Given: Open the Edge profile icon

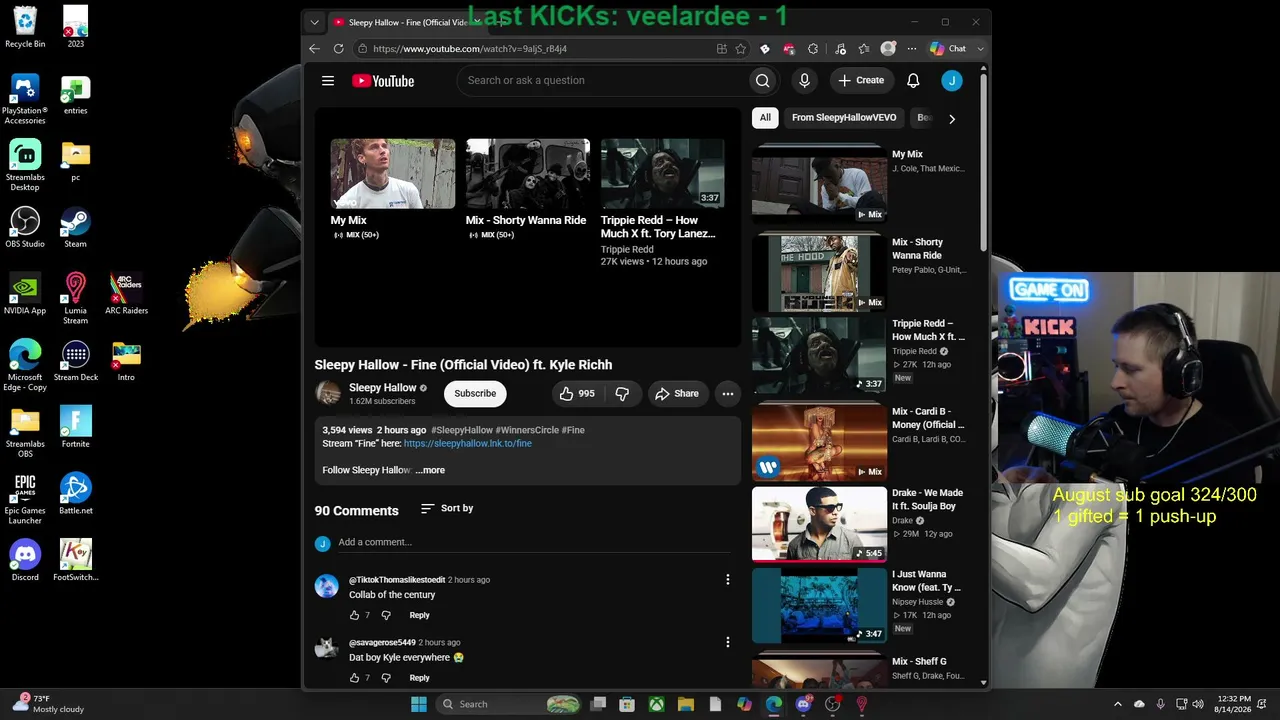Looking at the screenshot, I should point(888,49).
